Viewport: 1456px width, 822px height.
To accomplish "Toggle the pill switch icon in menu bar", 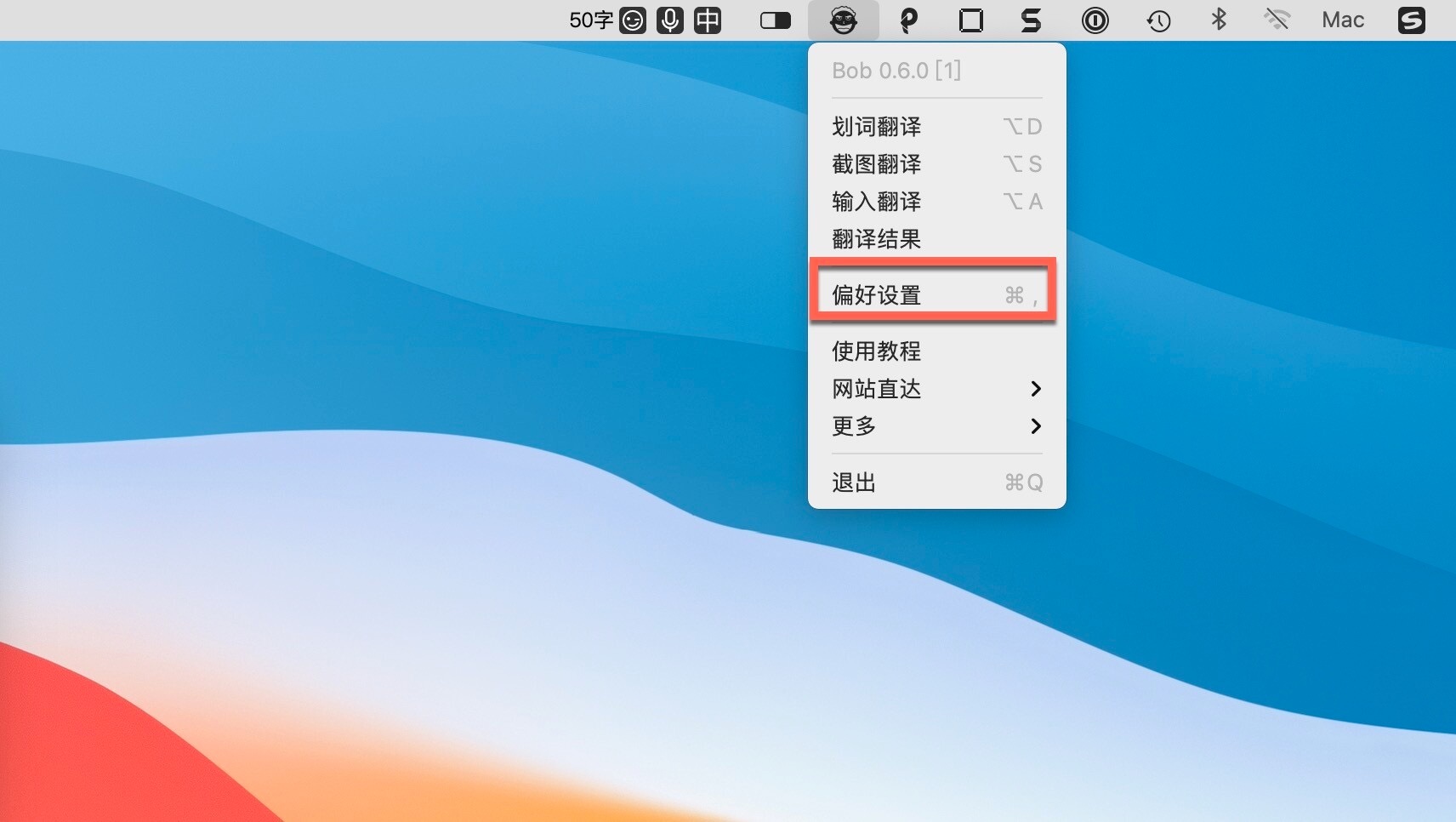I will pos(775,20).
